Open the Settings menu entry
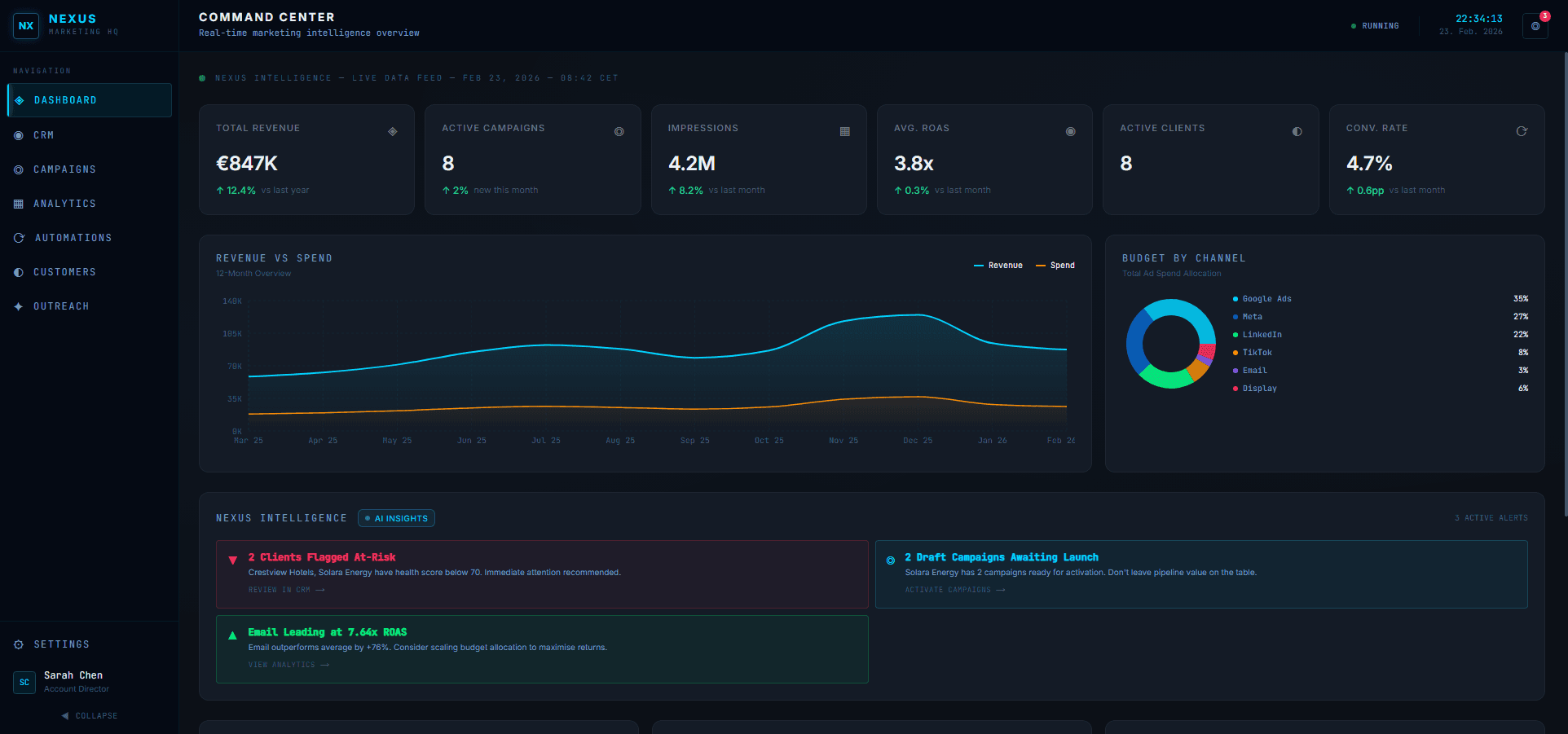 point(61,644)
